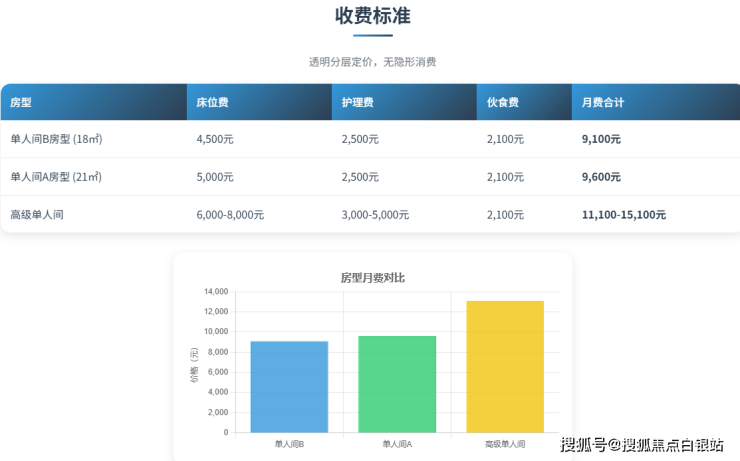The width and height of the screenshot is (740, 461).
Task: Click the 9,600元 monthly total cell
Action: 601,177
